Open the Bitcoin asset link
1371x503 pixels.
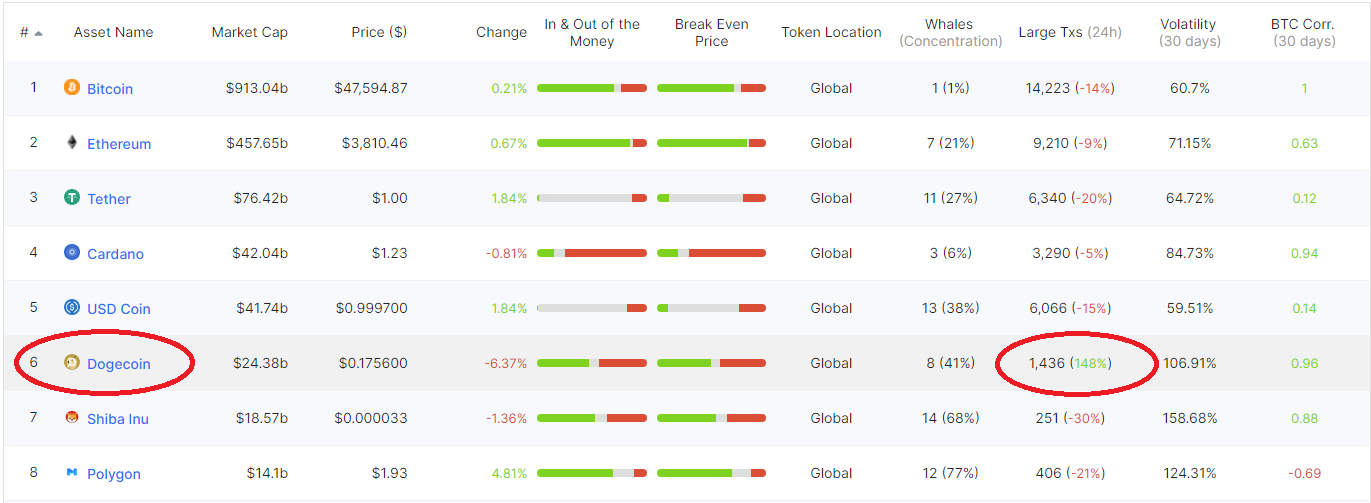(110, 89)
